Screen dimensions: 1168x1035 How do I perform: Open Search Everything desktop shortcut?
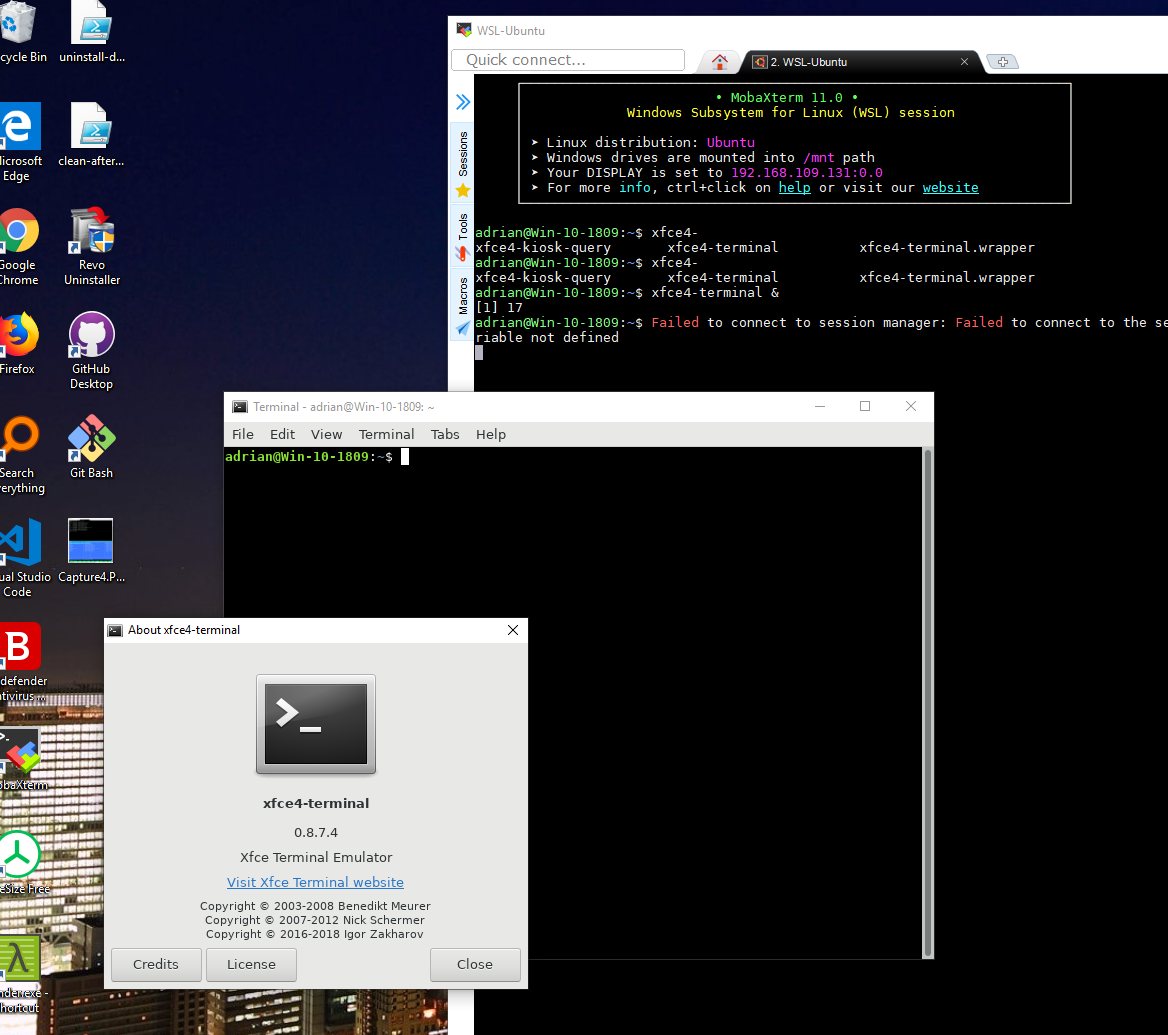click(20, 455)
